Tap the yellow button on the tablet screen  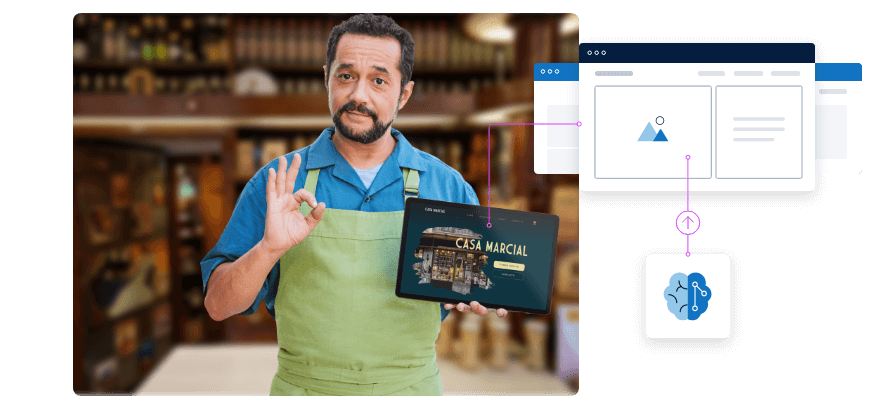509,266
